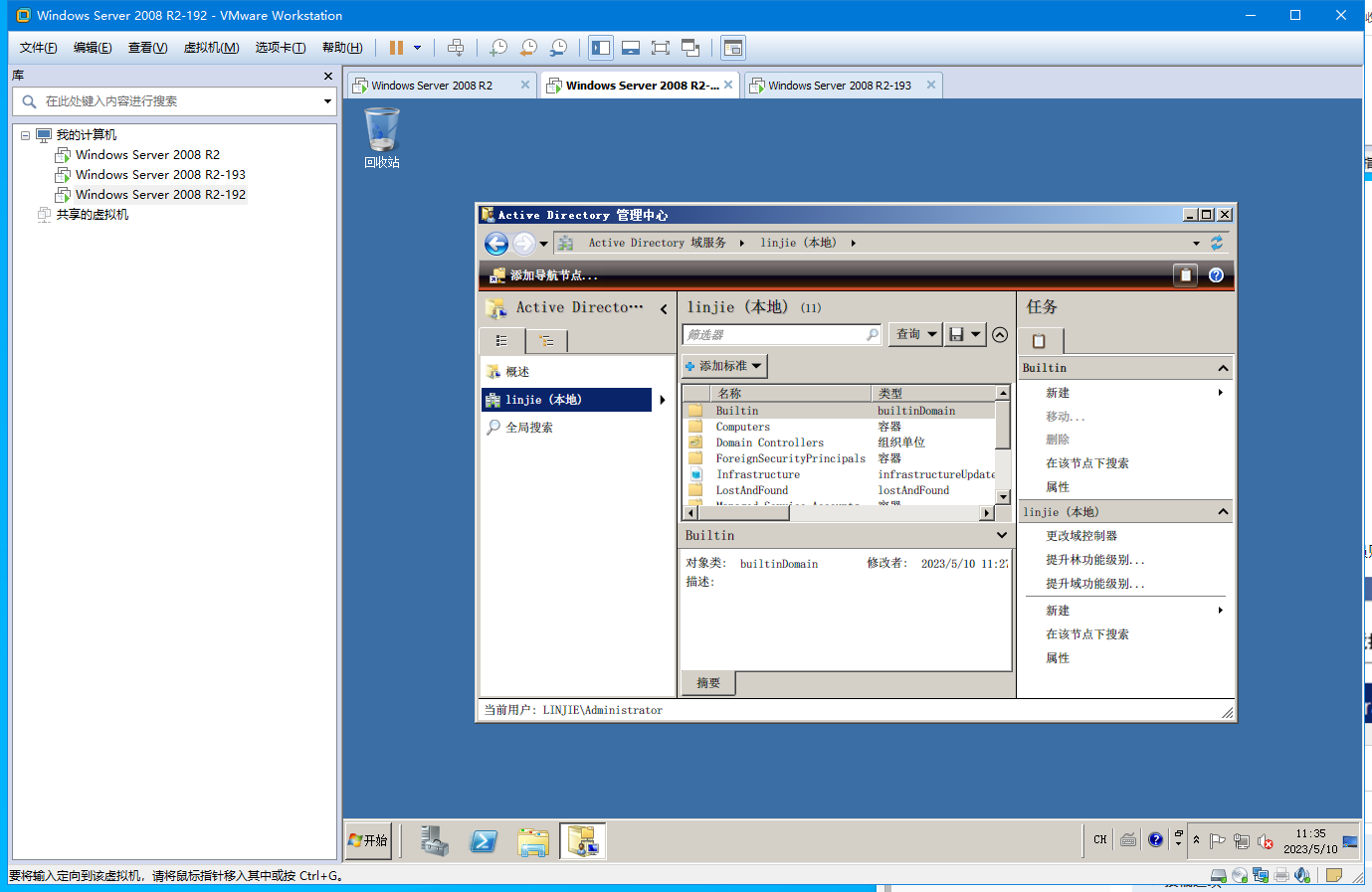This screenshot has height=892, width=1372.
Task: Open the 选项卡(T) menu
Action: click(281, 48)
